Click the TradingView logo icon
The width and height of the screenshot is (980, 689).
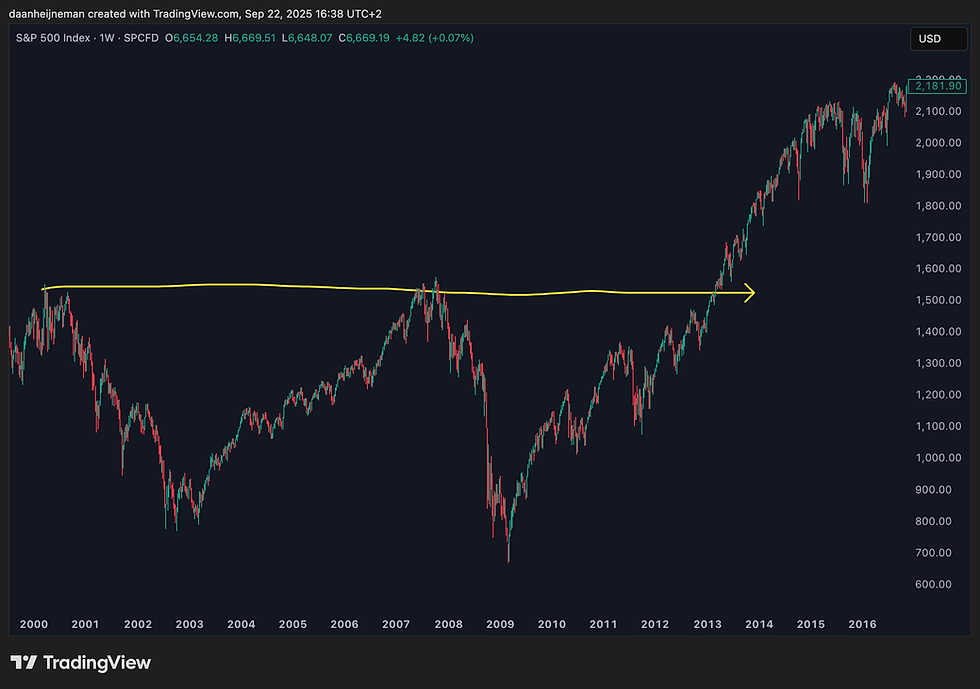(24, 662)
